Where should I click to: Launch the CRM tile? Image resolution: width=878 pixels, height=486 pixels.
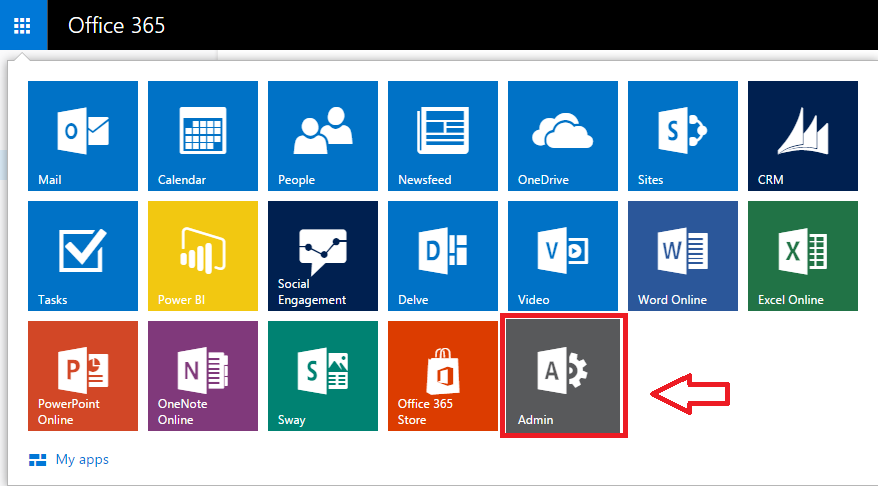[x=803, y=136]
